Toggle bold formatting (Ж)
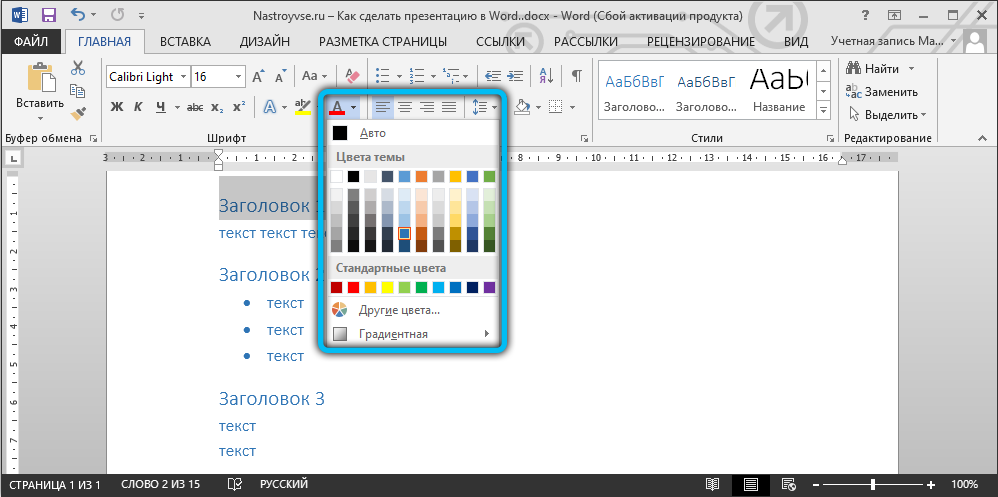Viewport: 998px width, 497px height. (116, 107)
